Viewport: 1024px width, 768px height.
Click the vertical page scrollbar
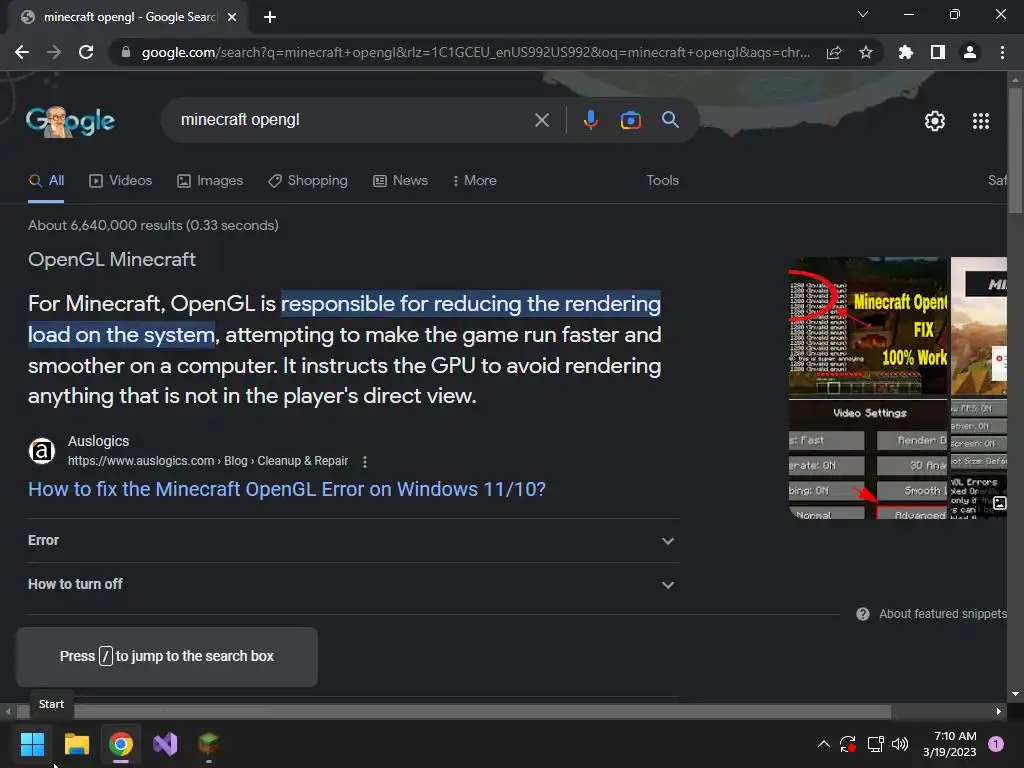click(1015, 150)
